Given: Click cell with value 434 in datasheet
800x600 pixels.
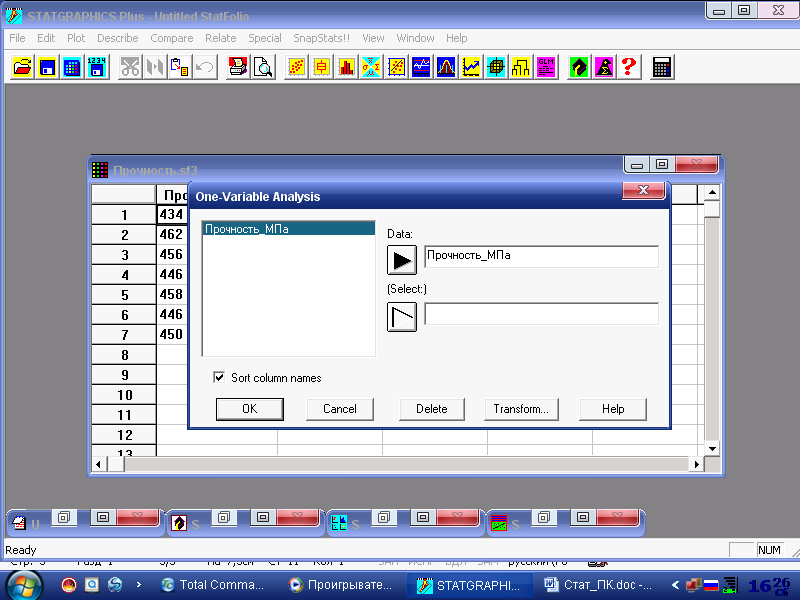Looking at the screenshot, I should 172,214.
